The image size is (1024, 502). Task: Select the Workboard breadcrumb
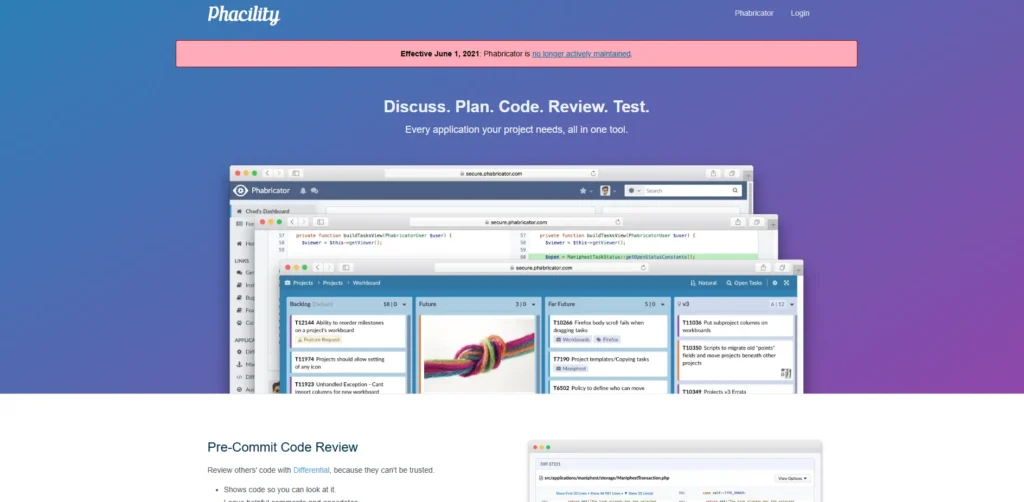366,283
